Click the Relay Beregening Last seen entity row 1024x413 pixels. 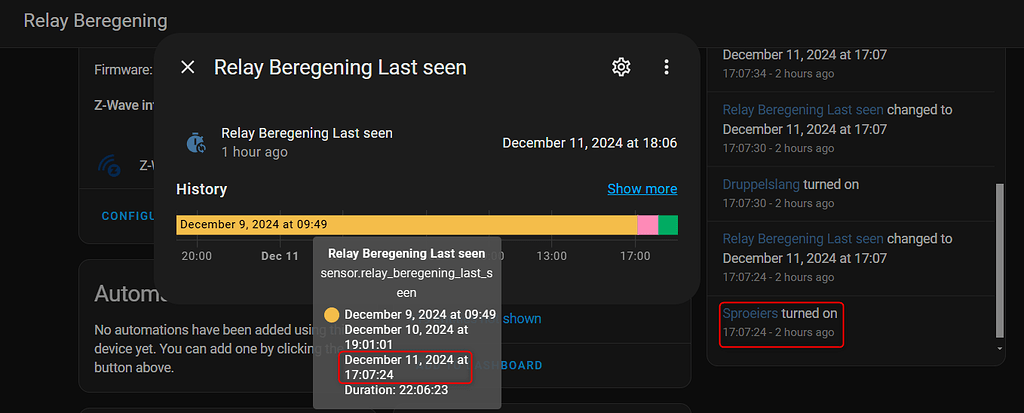coord(306,133)
